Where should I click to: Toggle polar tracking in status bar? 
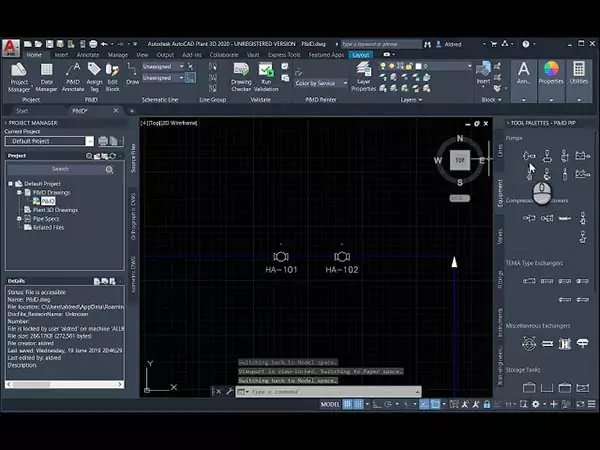pos(388,404)
